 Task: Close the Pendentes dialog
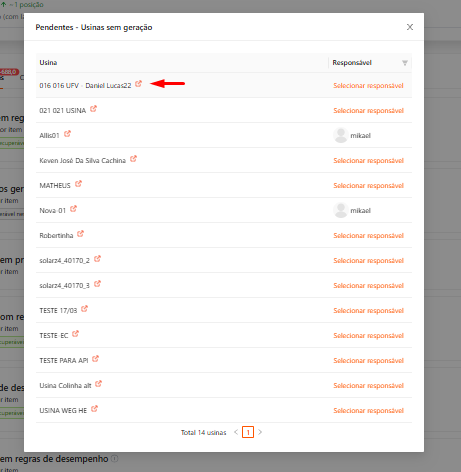click(410, 27)
